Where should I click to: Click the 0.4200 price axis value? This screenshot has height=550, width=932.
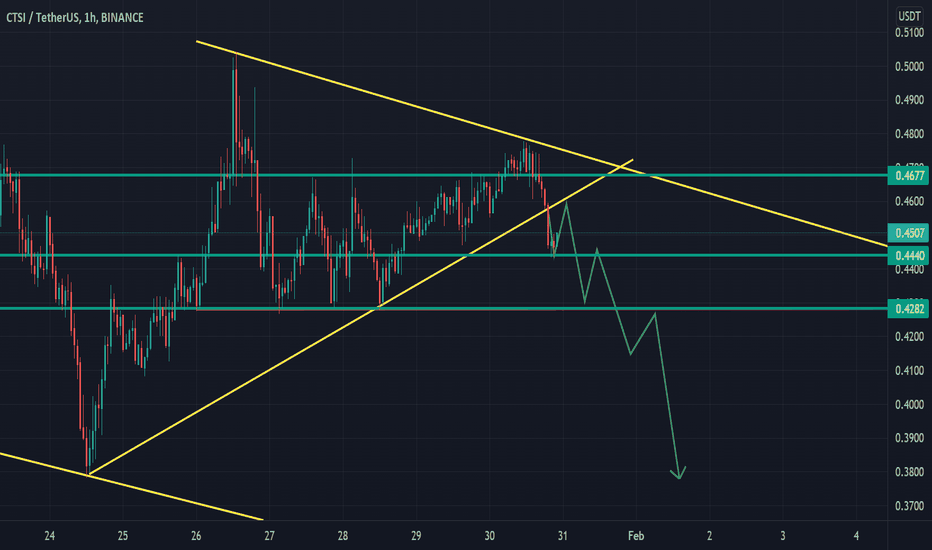(x=909, y=337)
